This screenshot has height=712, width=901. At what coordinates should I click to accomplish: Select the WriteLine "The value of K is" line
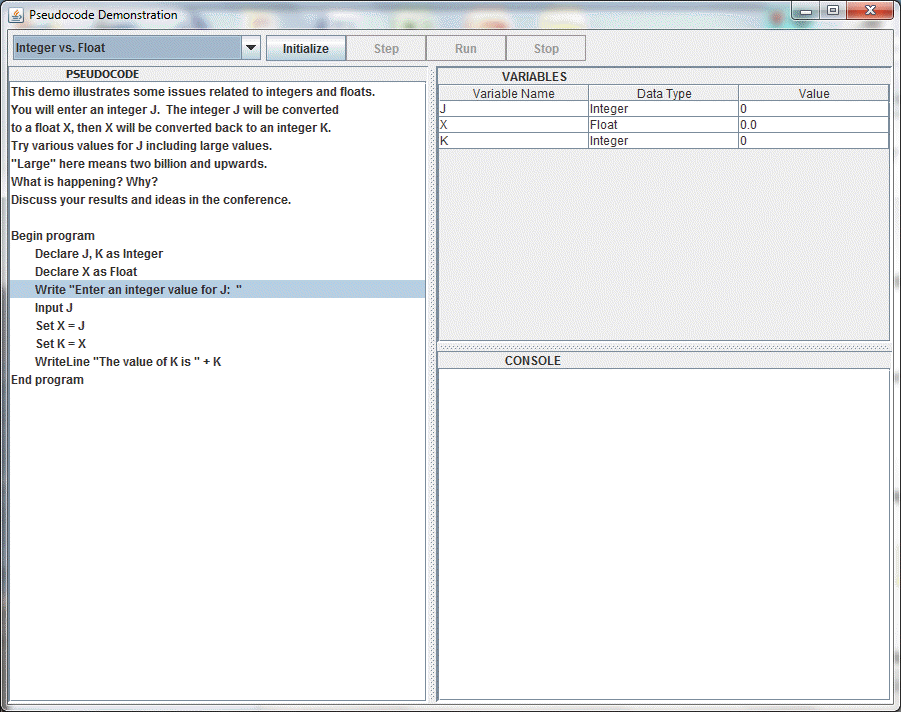(128, 362)
